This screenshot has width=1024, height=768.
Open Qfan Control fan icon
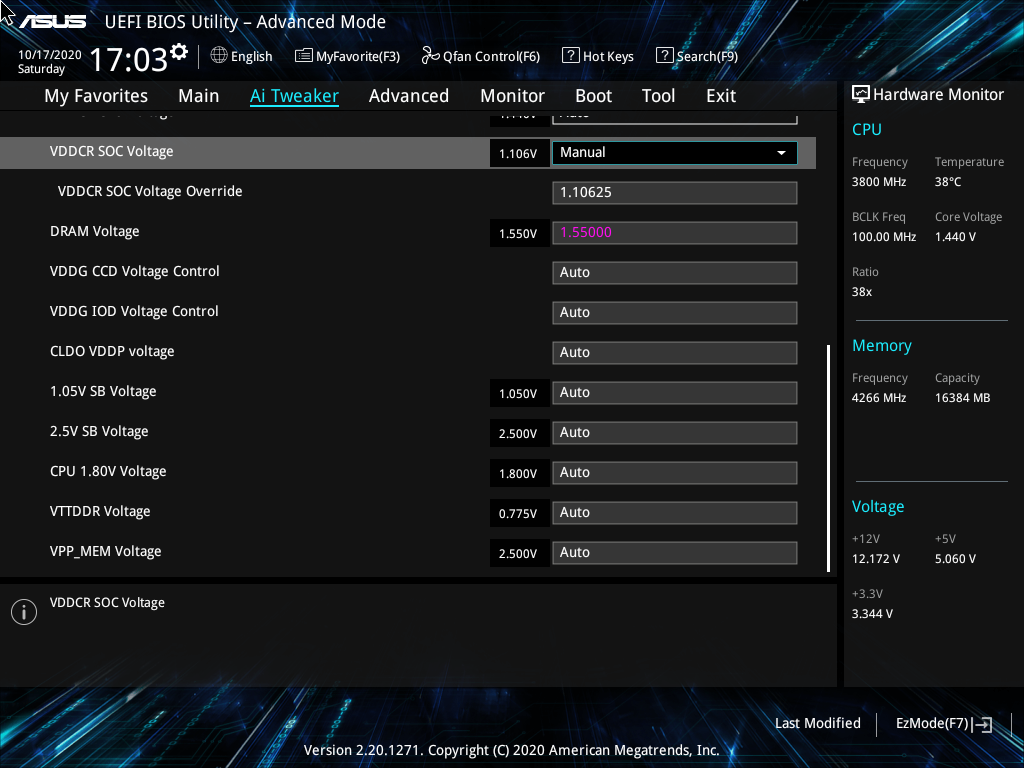click(x=430, y=56)
